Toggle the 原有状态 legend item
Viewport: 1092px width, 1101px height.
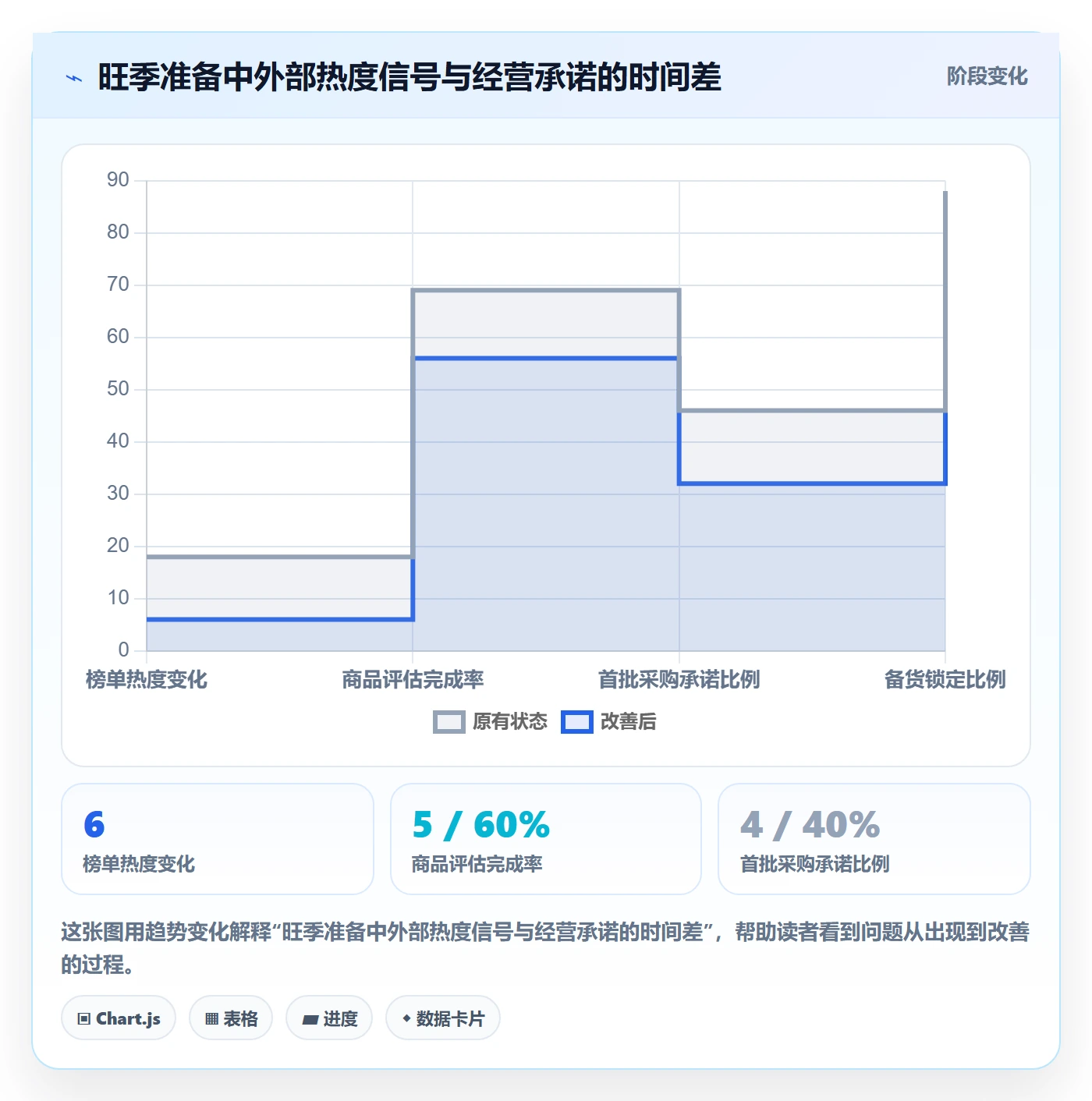(x=490, y=721)
